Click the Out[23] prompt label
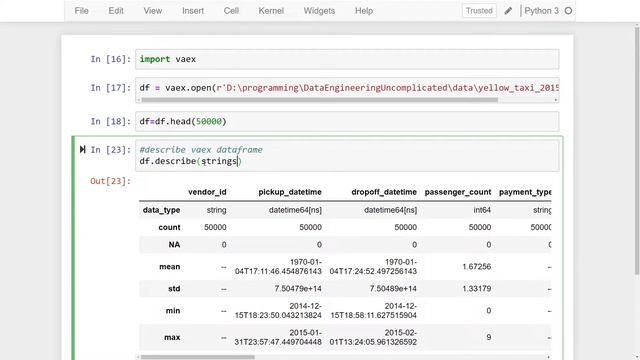Viewport: 640px width, 360px height. coord(111,181)
